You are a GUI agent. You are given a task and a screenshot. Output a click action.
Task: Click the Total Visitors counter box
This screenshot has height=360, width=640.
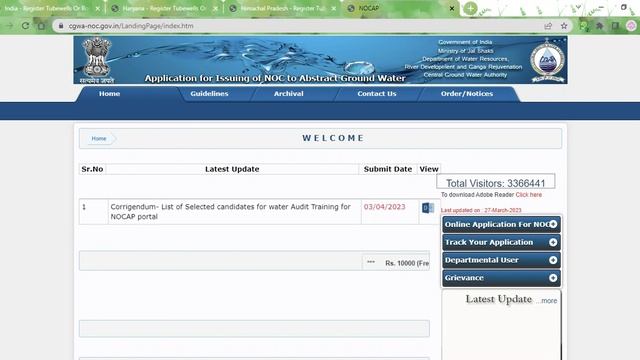click(x=496, y=182)
